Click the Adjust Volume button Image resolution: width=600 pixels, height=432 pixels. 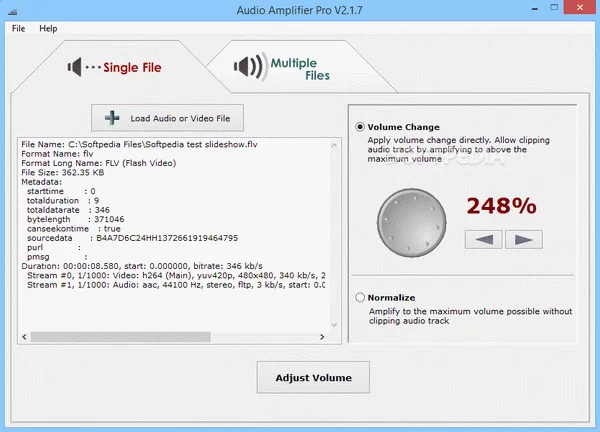[313, 377]
